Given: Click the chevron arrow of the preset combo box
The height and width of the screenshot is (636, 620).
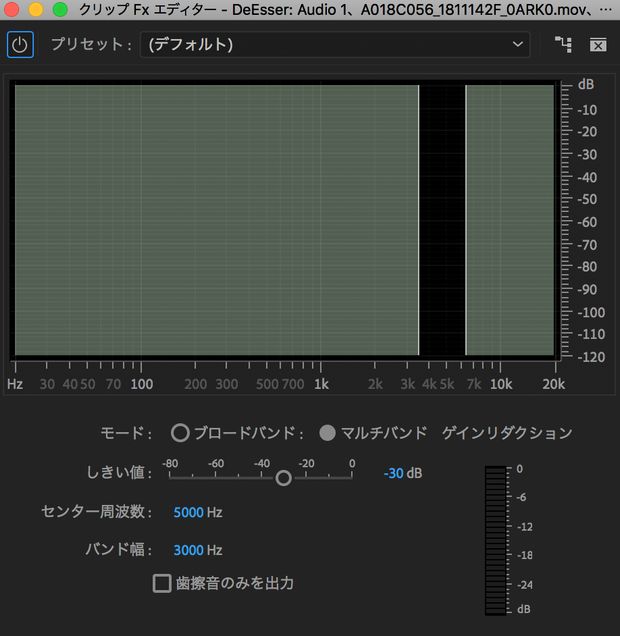Looking at the screenshot, I should coord(517,45).
